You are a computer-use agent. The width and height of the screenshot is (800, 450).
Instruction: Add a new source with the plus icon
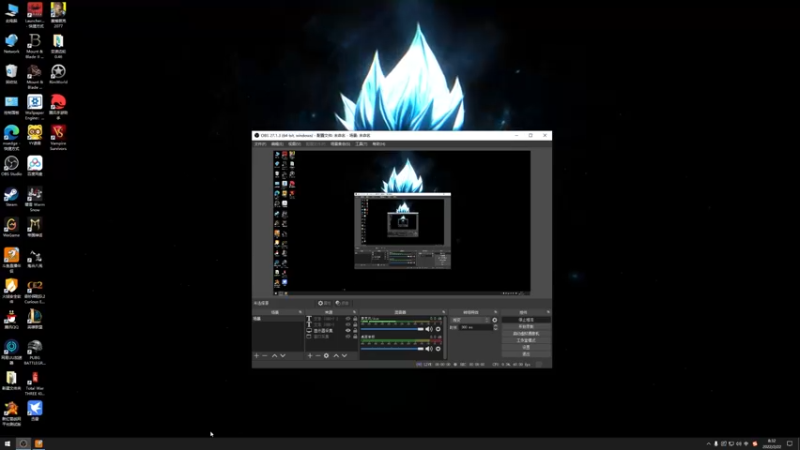(310, 356)
